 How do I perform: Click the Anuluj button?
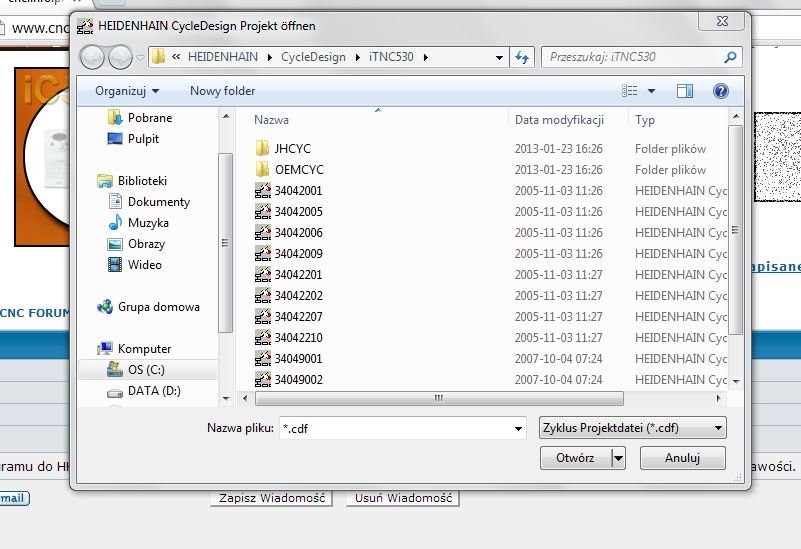click(x=682, y=458)
